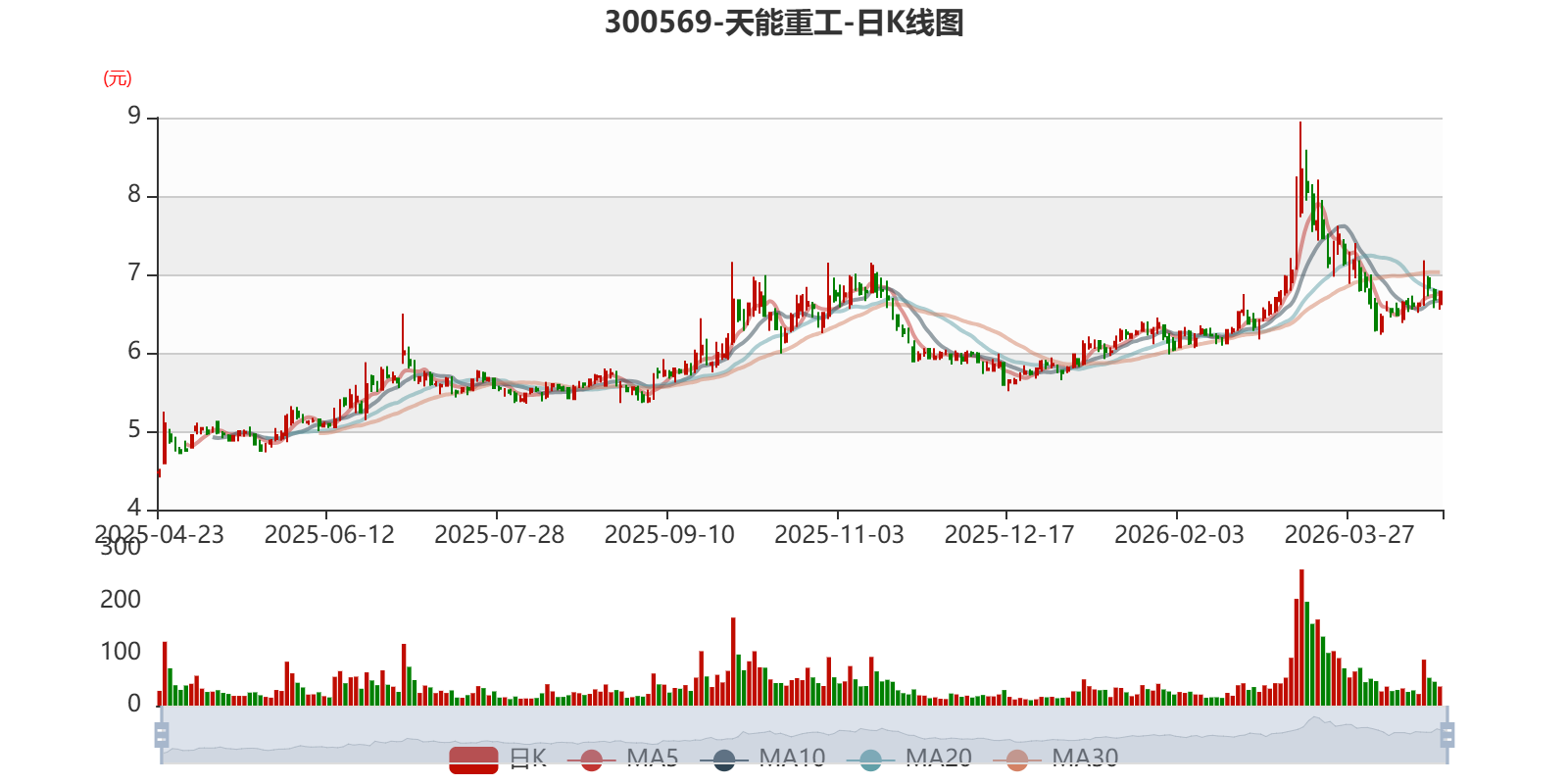The image size is (1568, 784).
Task: Click the price axis label 5
Action: pyautogui.click(x=134, y=430)
